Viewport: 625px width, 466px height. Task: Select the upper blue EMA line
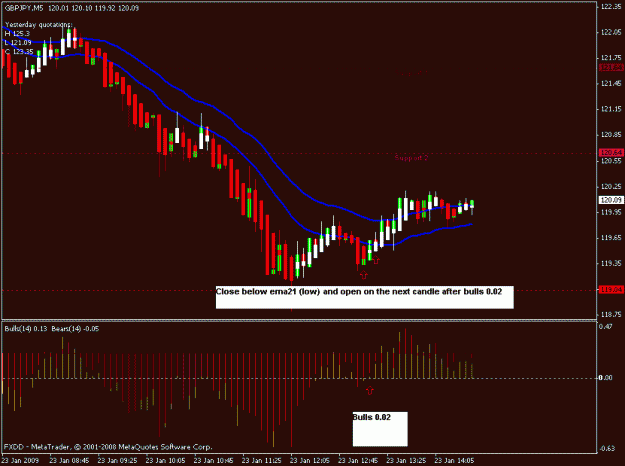[x=255, y=137]
